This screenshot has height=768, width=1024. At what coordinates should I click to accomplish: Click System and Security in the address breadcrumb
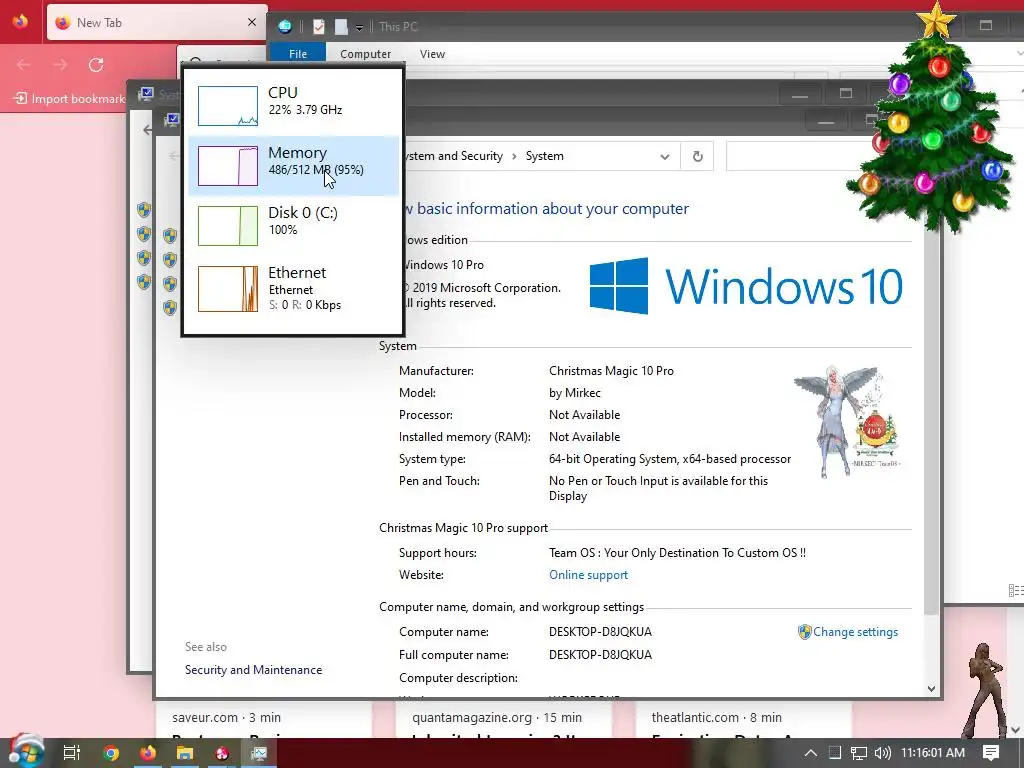(x=455, y=156)
